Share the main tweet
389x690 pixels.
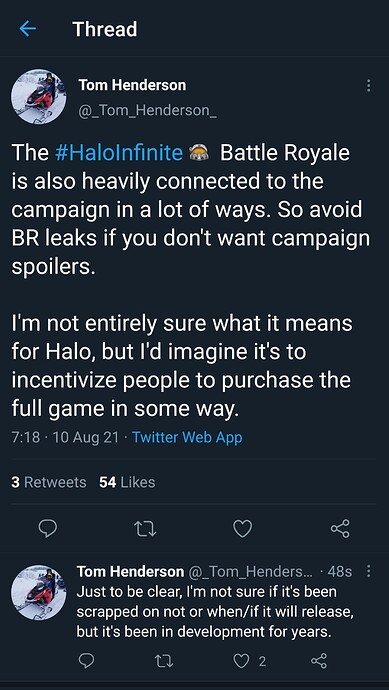(x=340, y=529)
